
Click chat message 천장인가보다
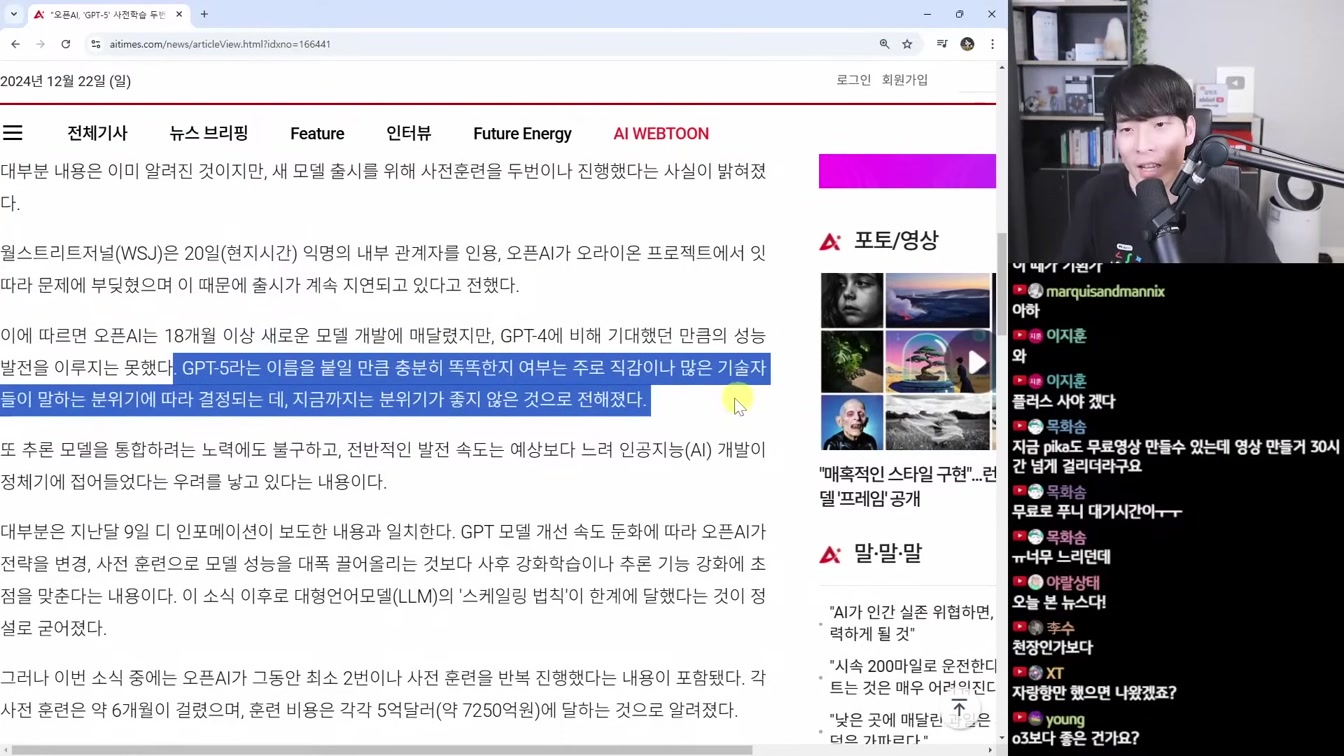coord(1052,647)
